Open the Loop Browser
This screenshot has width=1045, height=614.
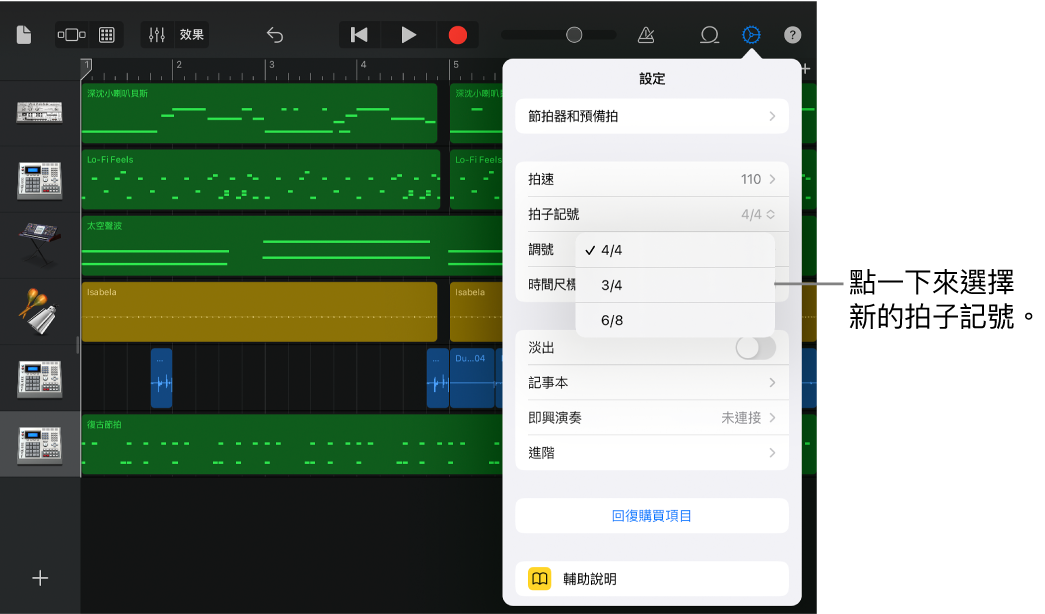pyautogui.click(x=709, y=34)
